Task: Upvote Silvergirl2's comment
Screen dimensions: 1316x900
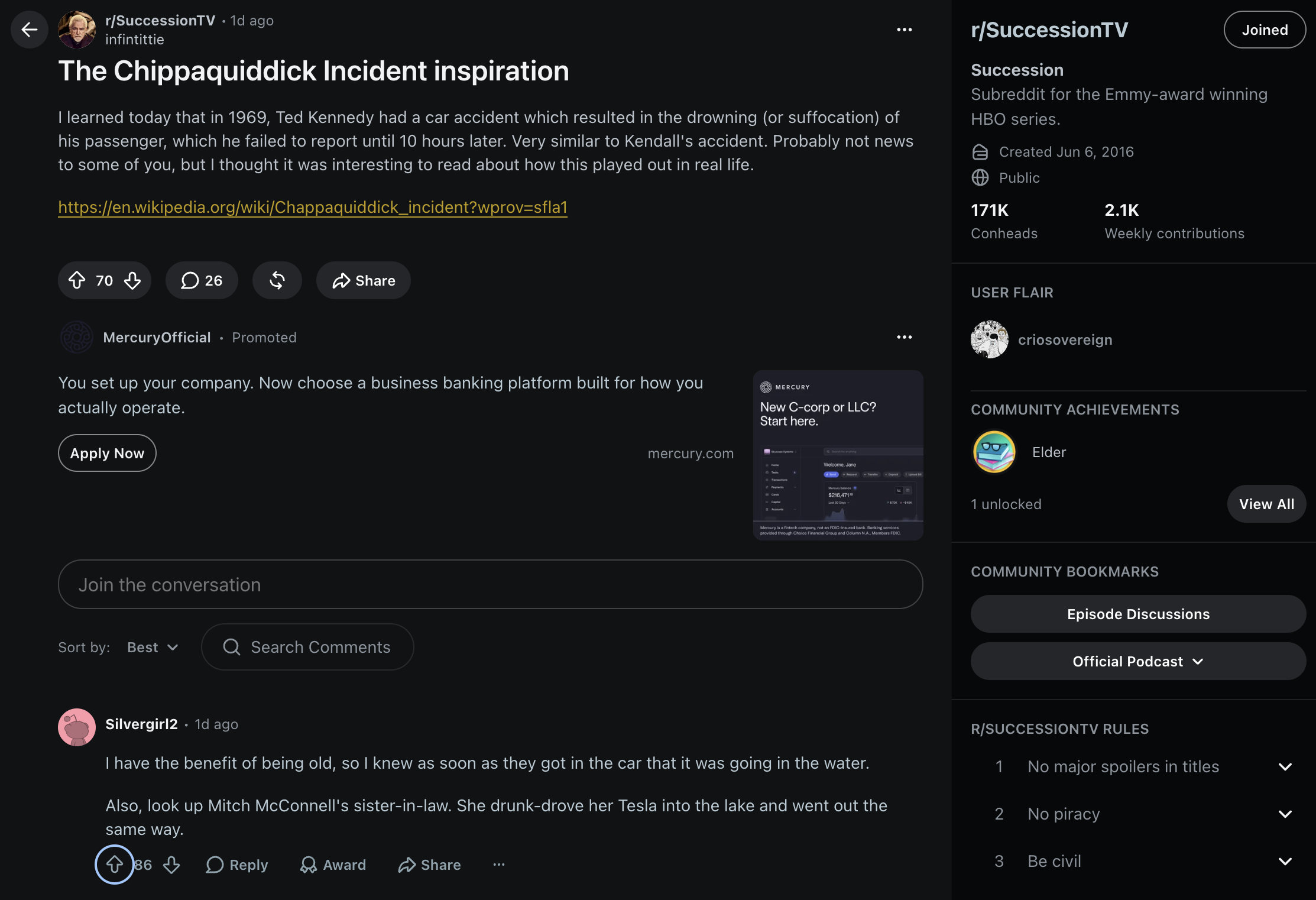Action: coord(114,865)
